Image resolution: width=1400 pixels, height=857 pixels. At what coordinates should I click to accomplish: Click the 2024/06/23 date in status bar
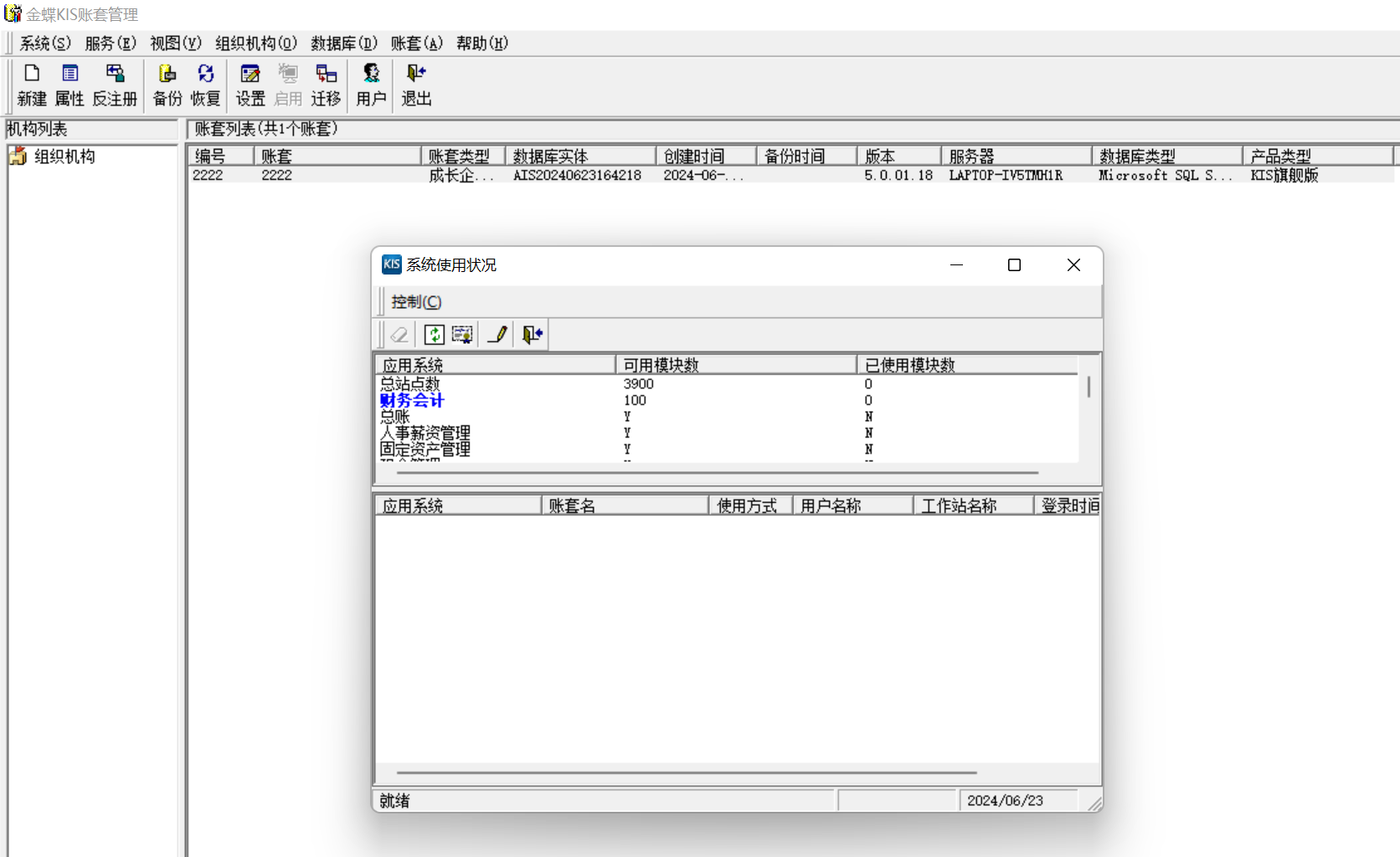coord(1005,800)
